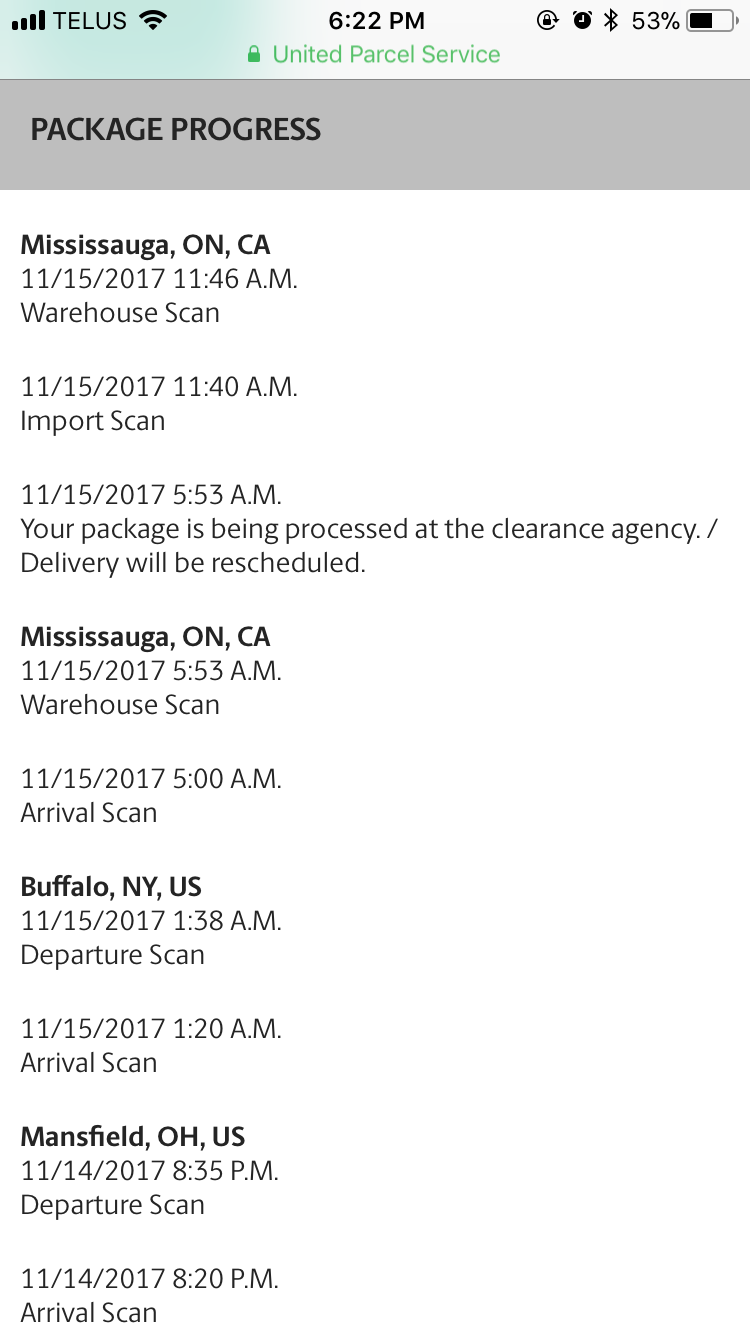Select the Buffalo, NY, US heading
This screenshot has height=1334, width=750.
[111, 887]
